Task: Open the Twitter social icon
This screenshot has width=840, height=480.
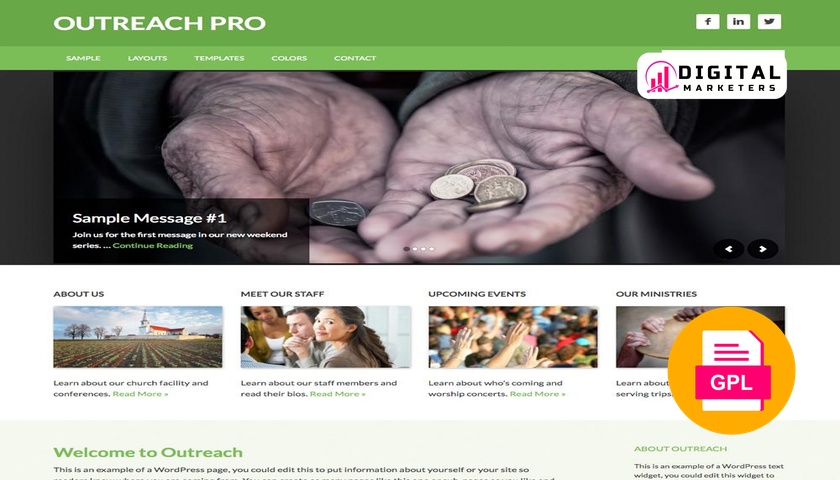Action: coord(769,21)
